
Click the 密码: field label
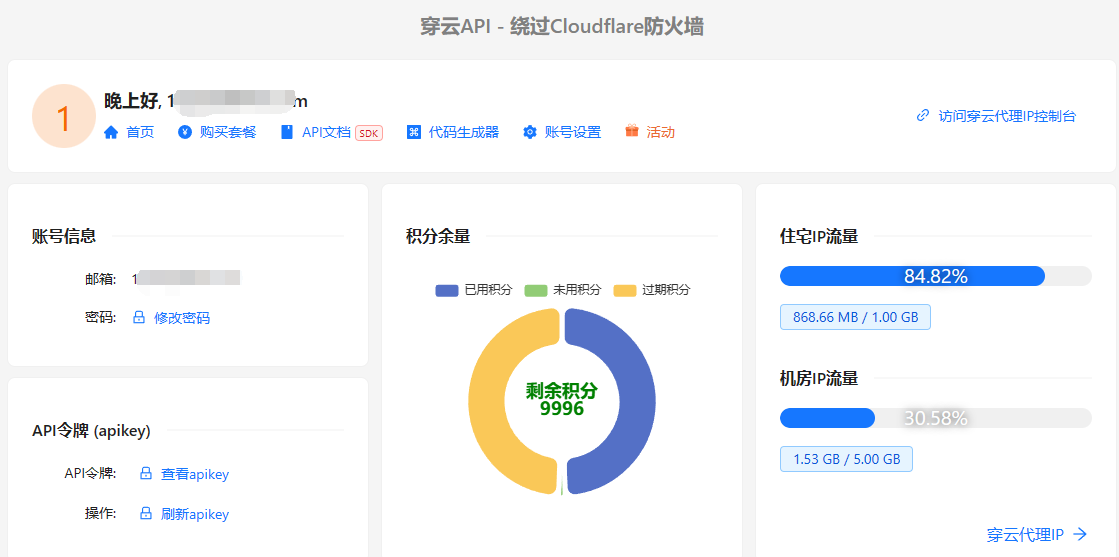tap(101, 318)
